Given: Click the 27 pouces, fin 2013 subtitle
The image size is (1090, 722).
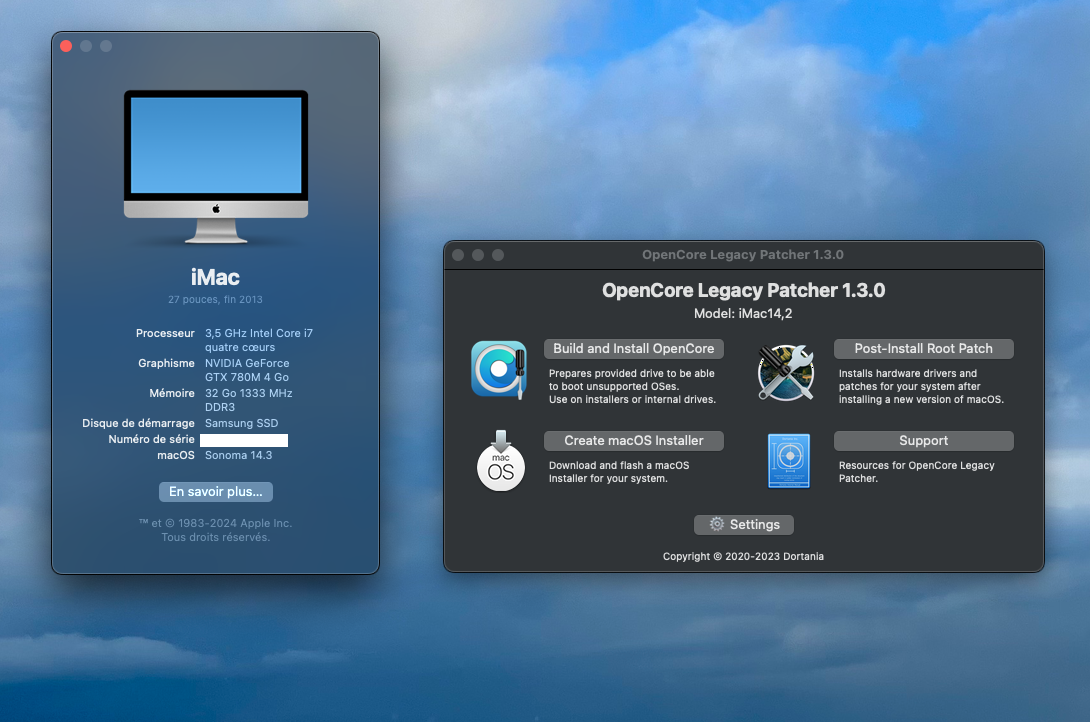Looking at the screenshot, I should point(215,300).
